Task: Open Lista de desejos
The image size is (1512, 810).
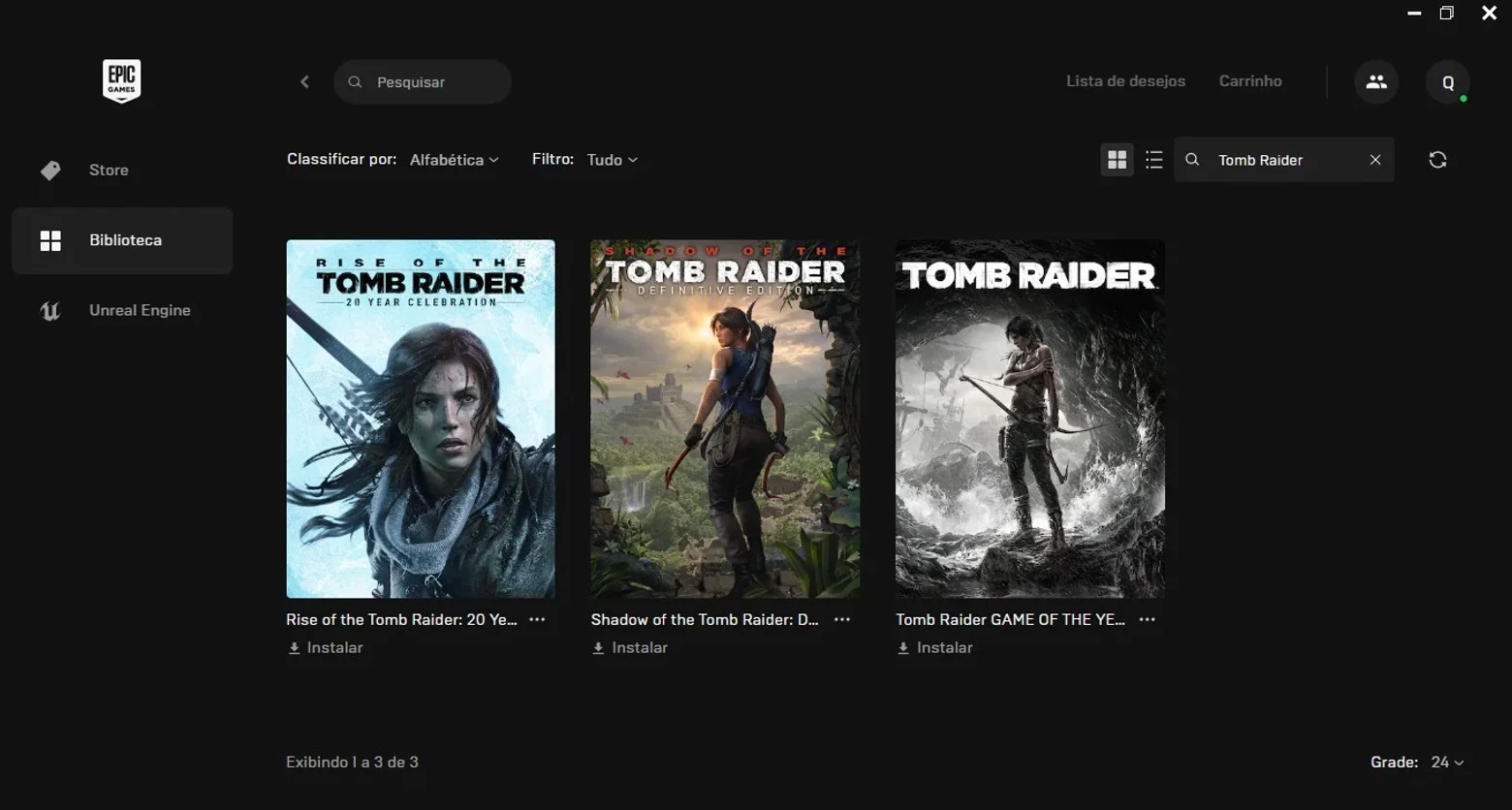Action: click(1125, 81)
